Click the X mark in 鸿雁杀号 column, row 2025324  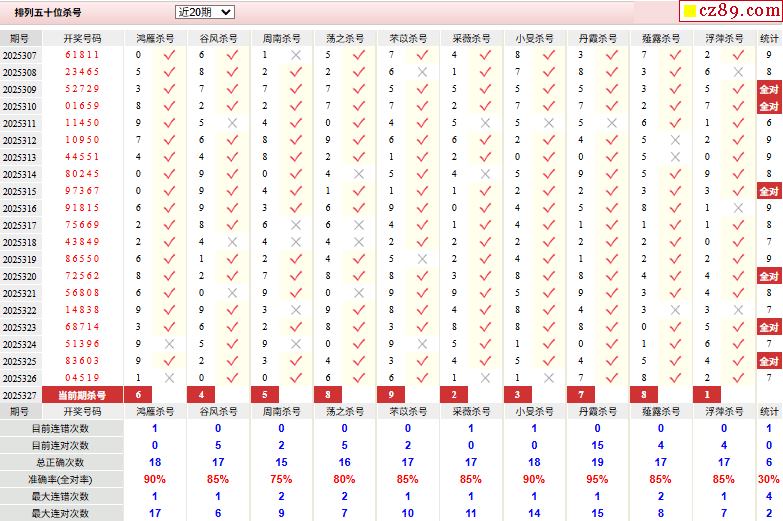pyautogui.click(x=169, y=344)
